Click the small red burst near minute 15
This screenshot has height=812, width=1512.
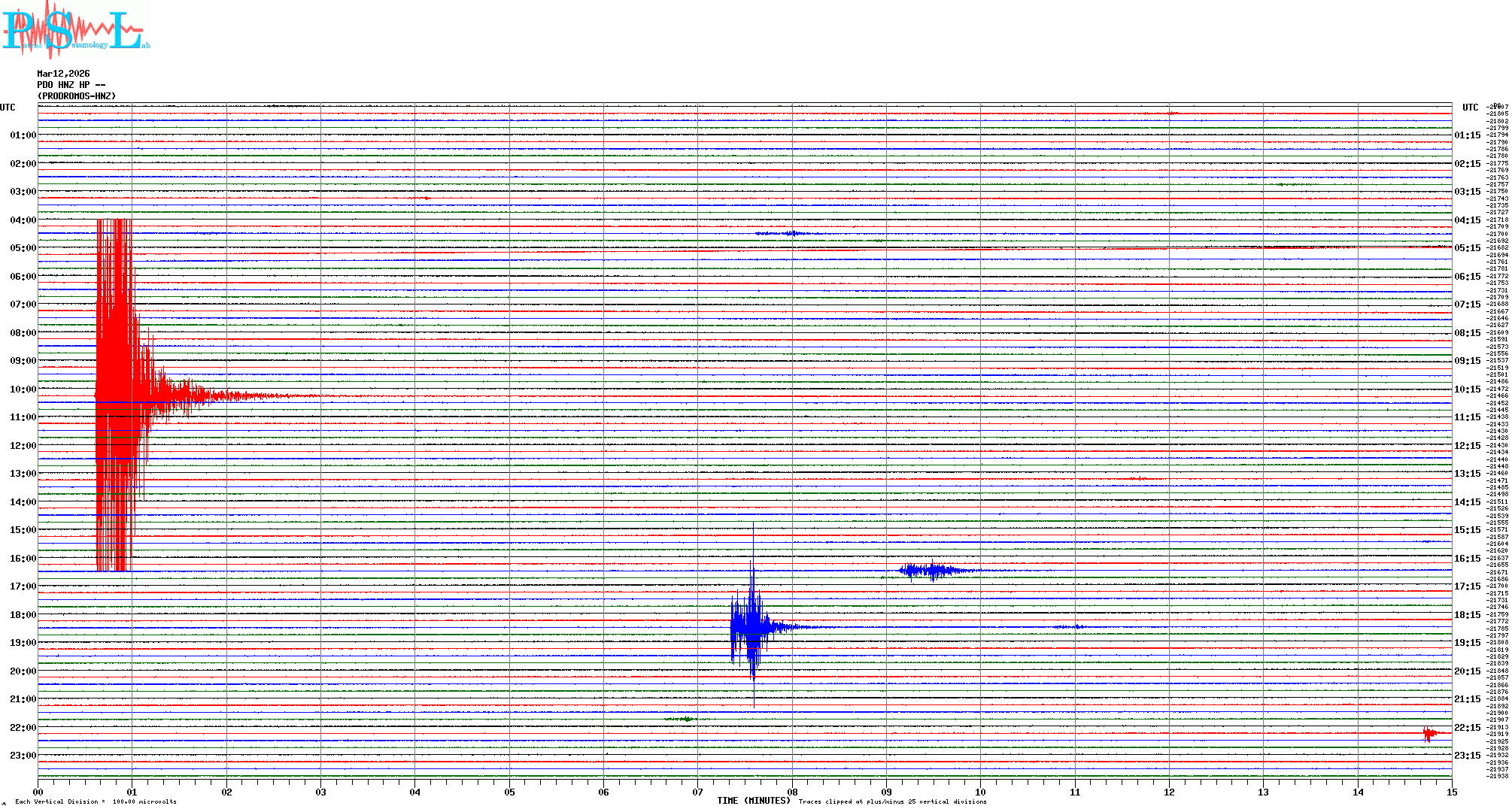(1429, 733)
